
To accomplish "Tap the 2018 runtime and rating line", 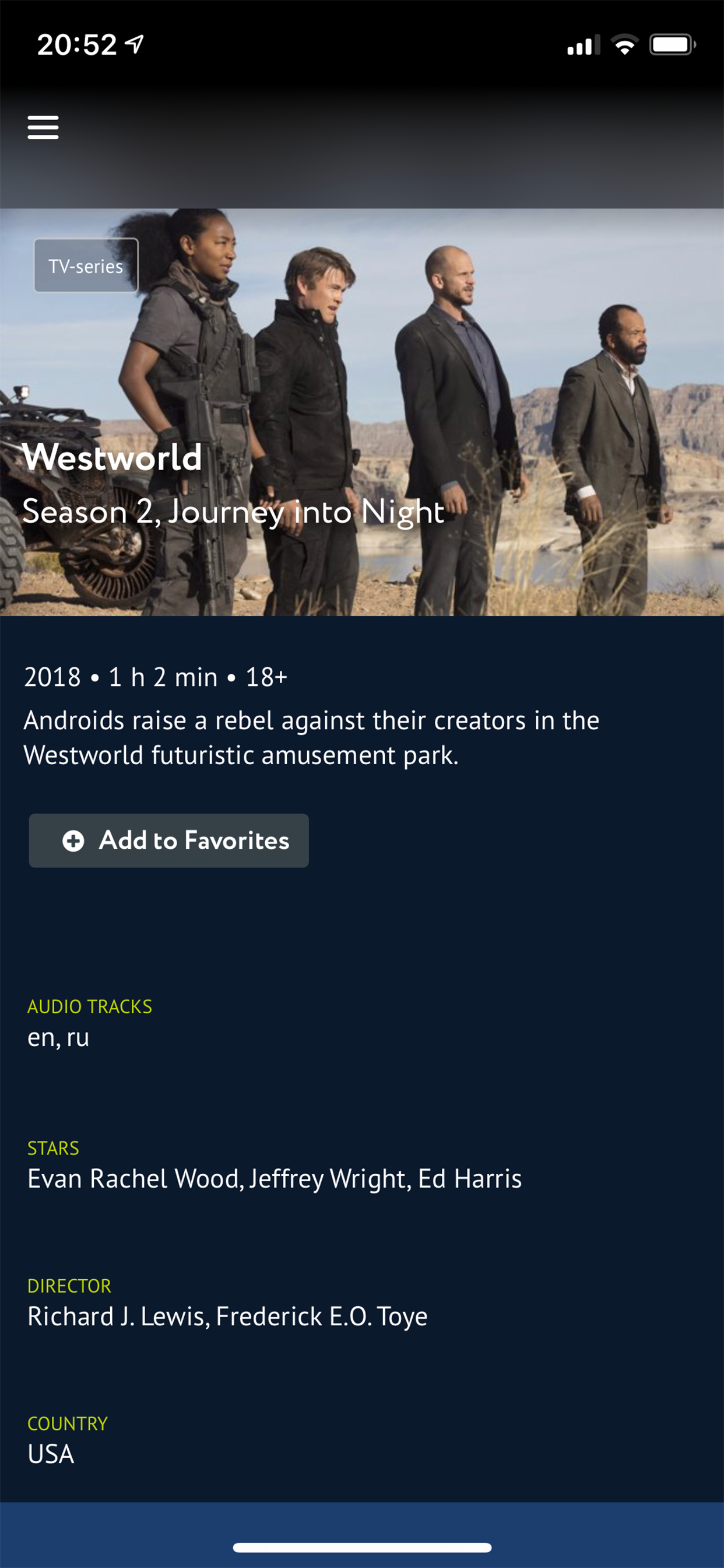I will [155, 677].
